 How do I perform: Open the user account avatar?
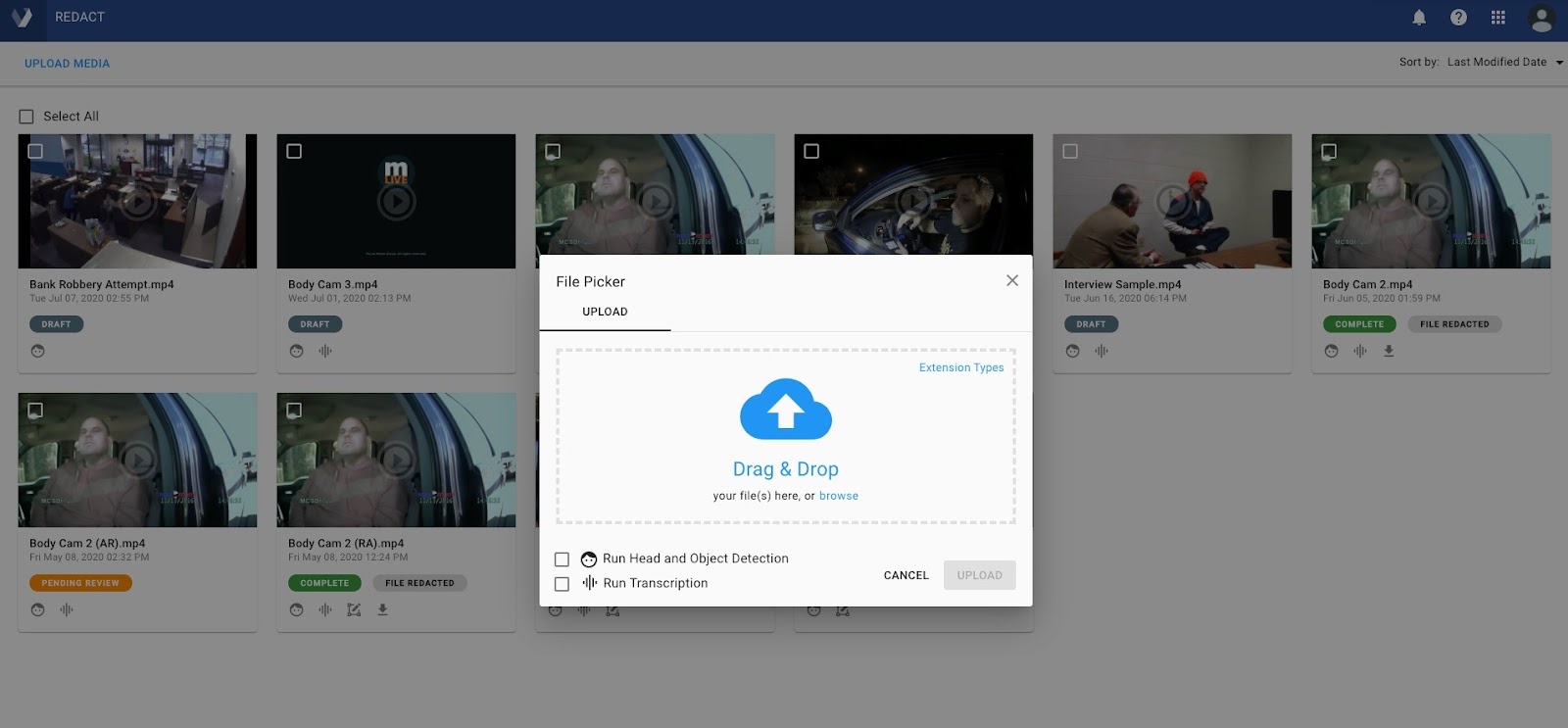click(1541, 19)
